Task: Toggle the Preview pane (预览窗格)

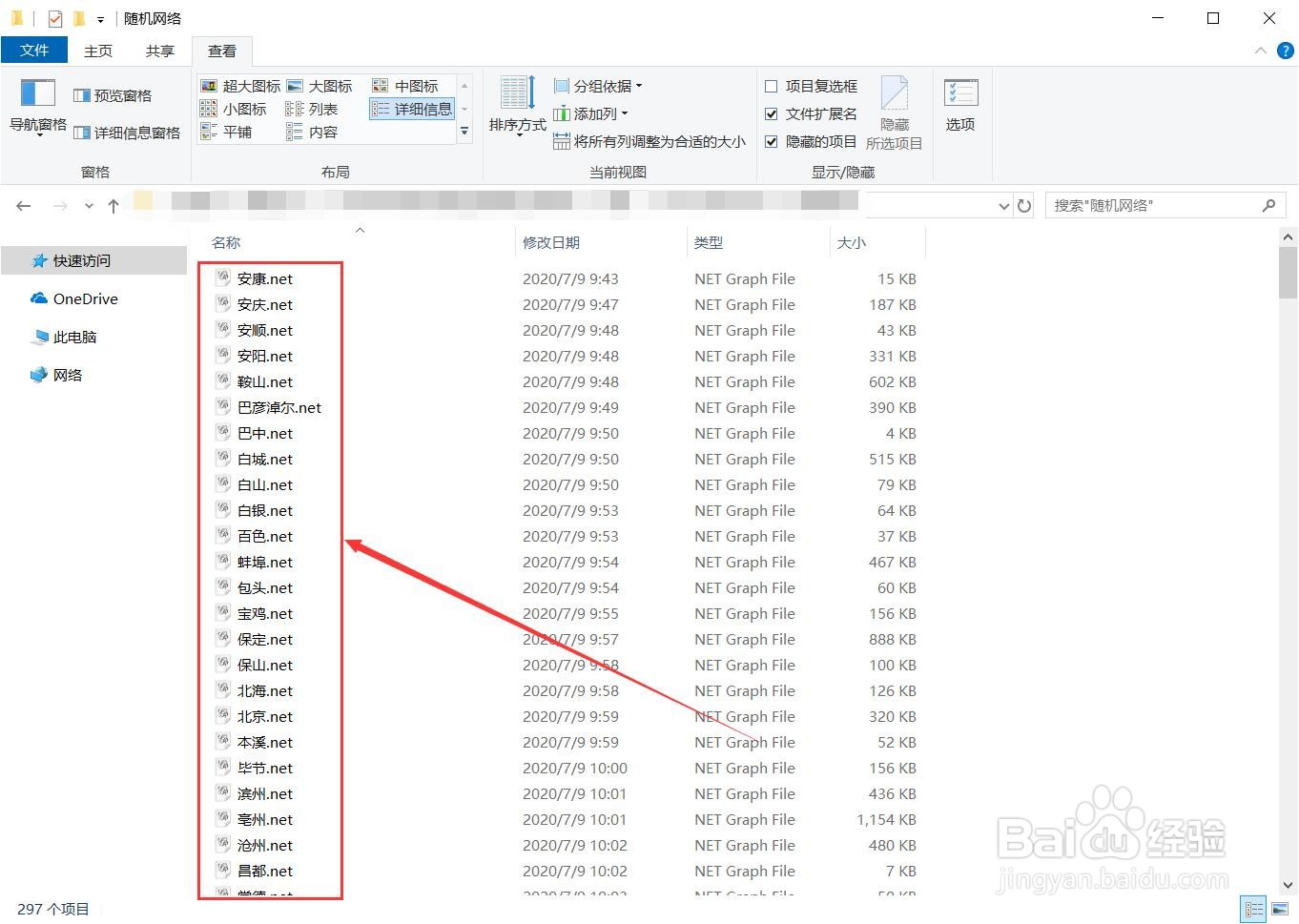Action: [113, 95]
